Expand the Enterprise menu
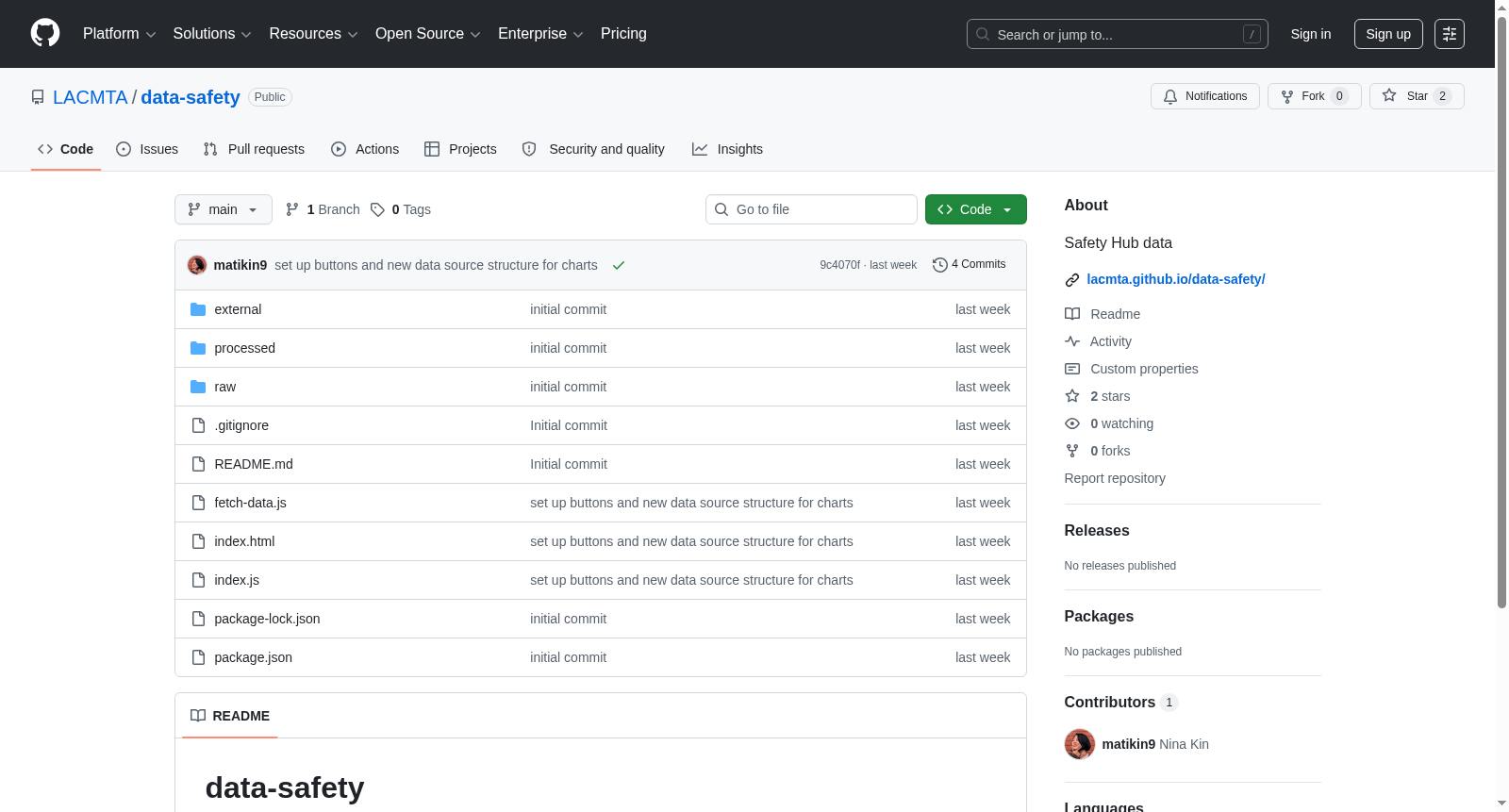 click(x=541, y=34)
